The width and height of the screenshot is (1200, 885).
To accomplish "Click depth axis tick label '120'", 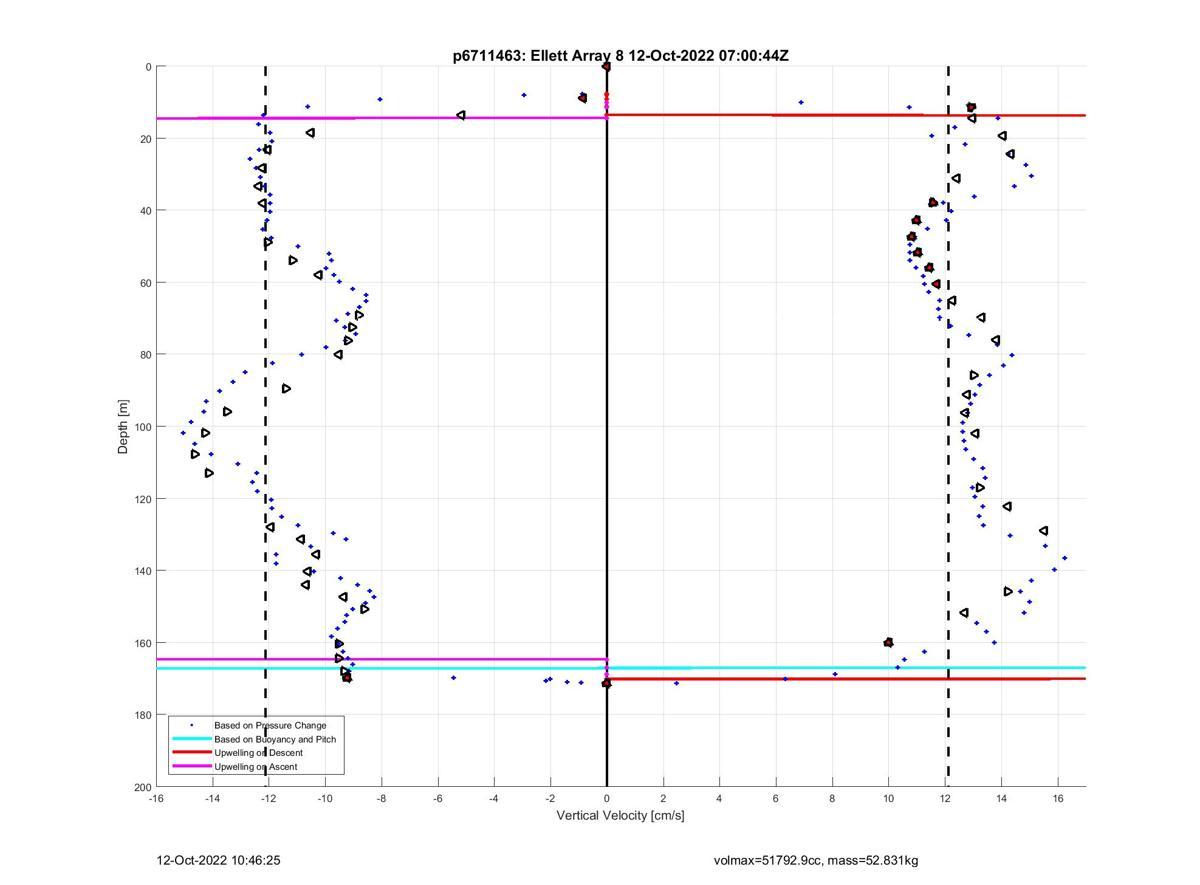I will tap(142, 499).
